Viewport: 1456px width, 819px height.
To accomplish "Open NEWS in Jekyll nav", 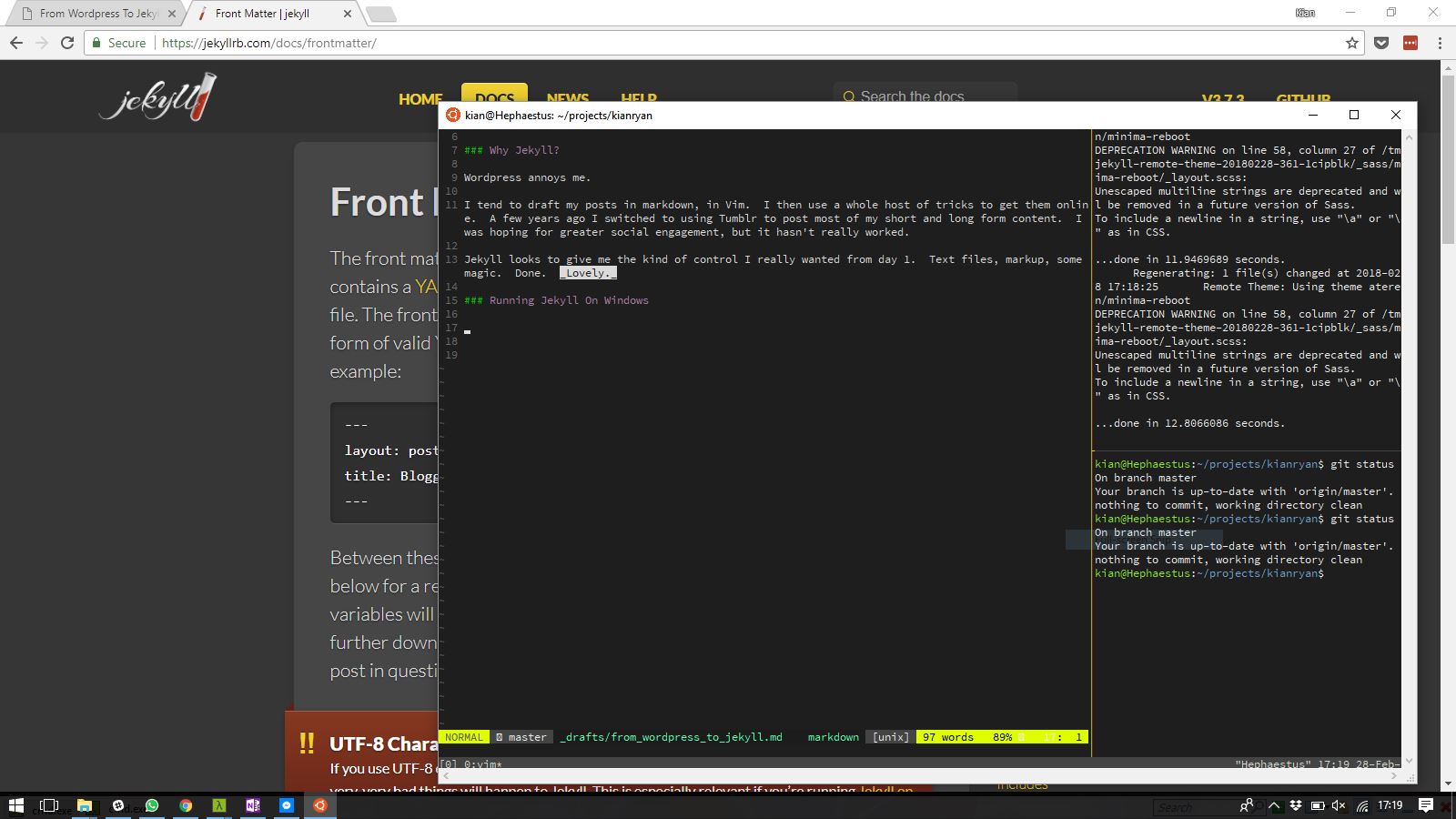I will click(x=567, y=97).
